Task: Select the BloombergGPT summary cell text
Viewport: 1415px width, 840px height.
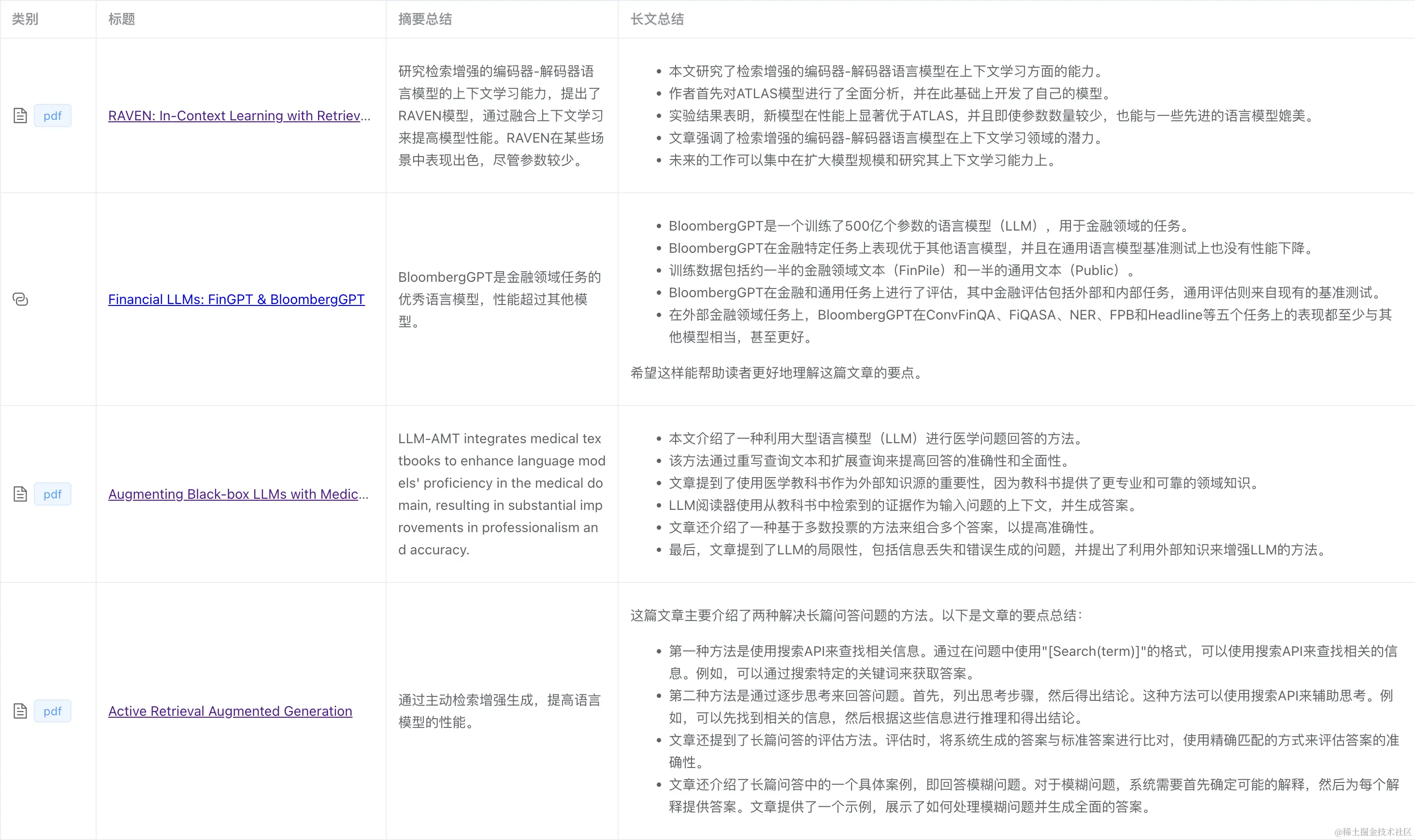Action: (500, 299)
